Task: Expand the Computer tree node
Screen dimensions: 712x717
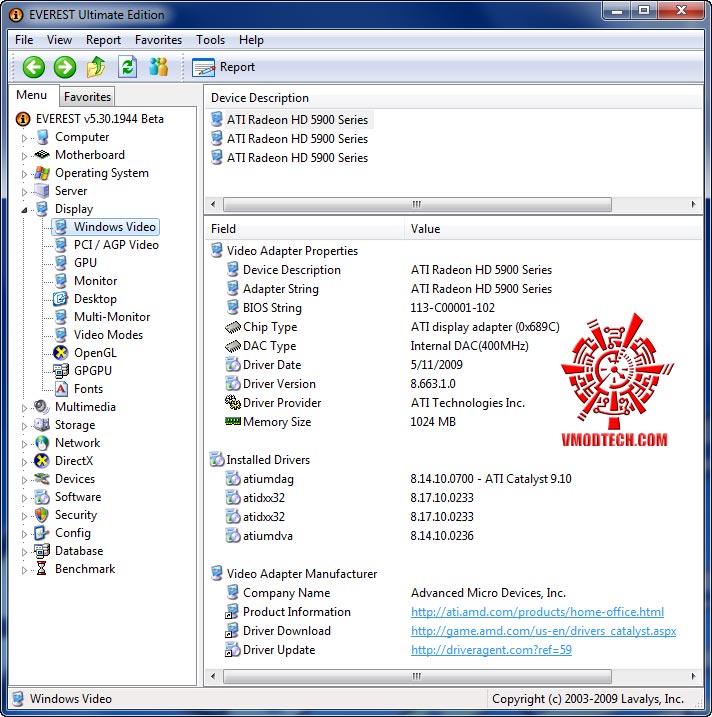Action: tap(24, 138)
